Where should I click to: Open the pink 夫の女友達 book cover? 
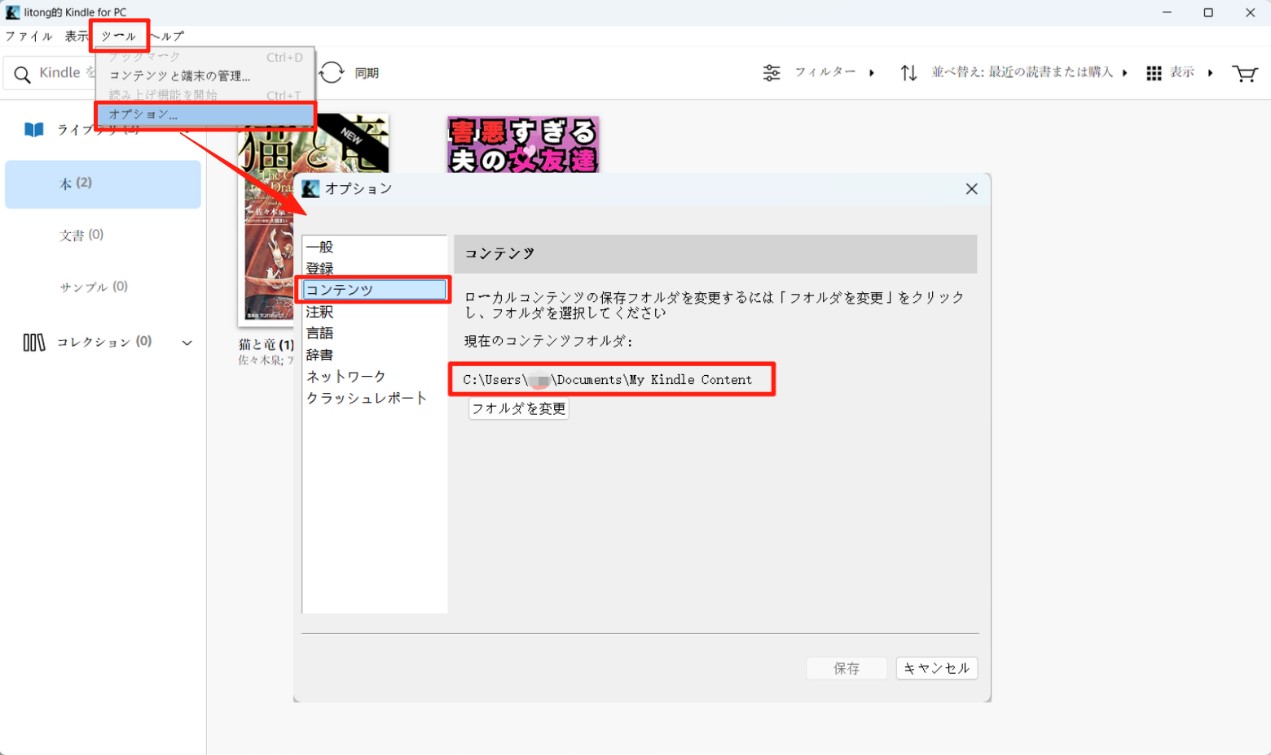(x=523, y=144)
